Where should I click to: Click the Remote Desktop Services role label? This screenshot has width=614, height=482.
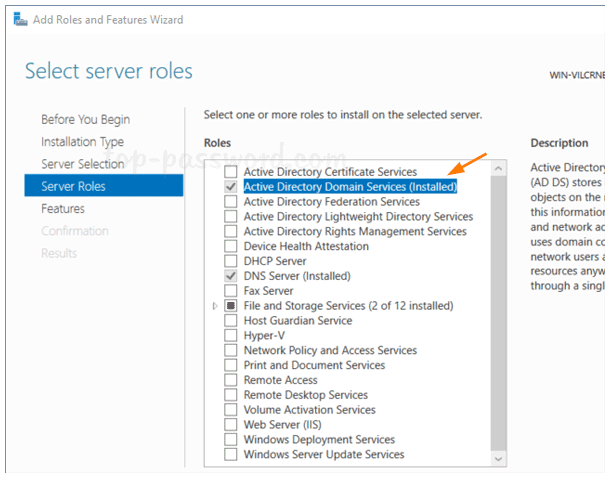[306, 395]
